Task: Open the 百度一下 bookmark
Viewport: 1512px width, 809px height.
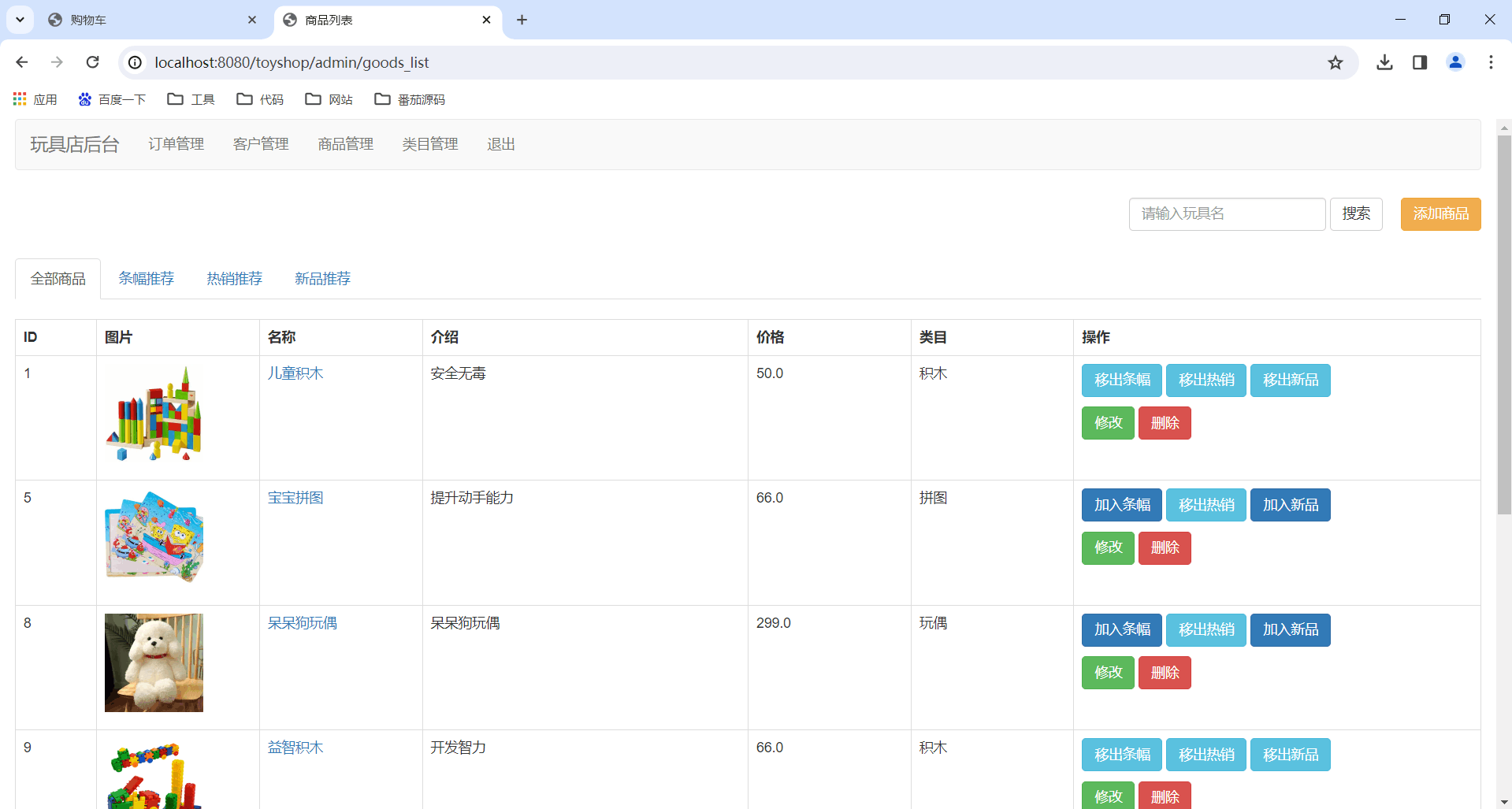Action: (x=112, y=99)
